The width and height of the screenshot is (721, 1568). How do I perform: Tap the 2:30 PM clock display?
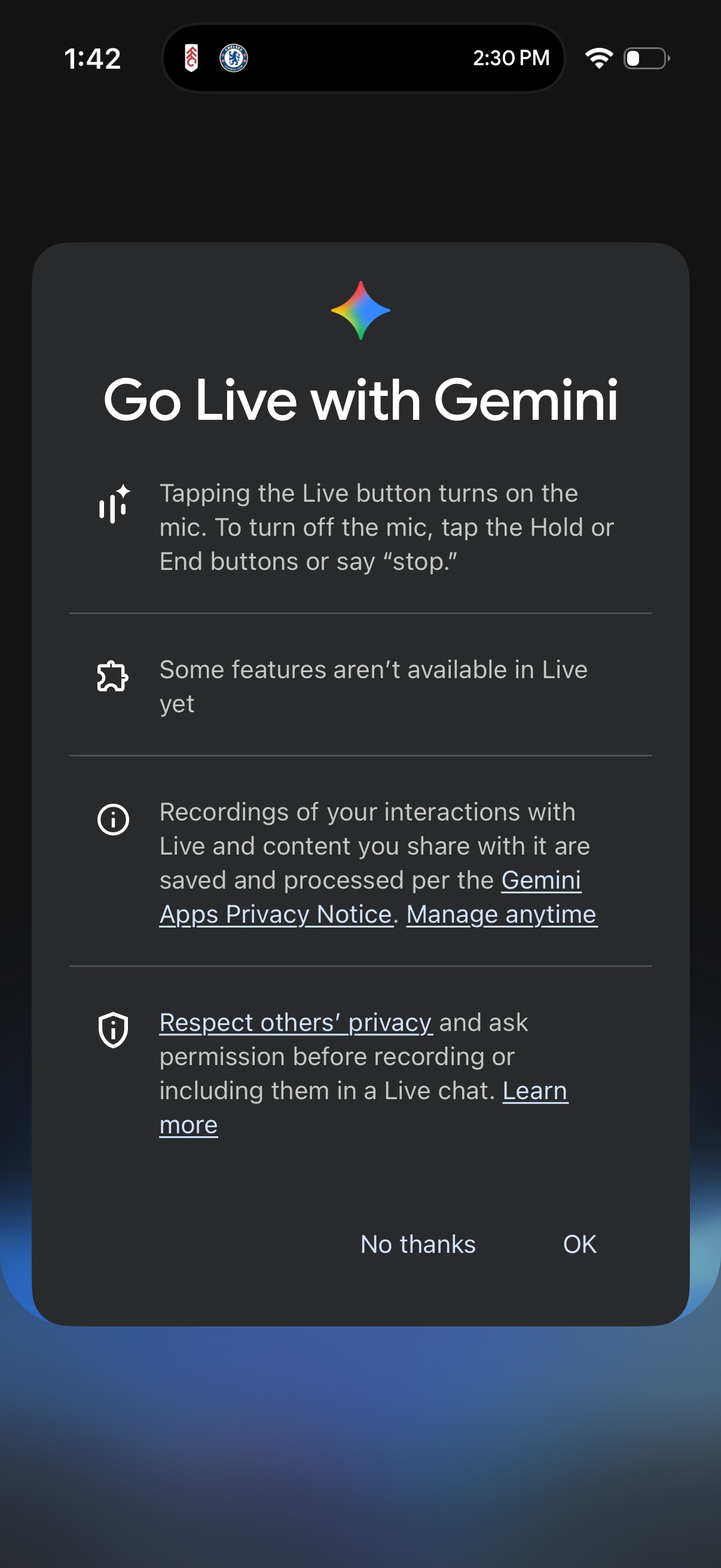pos(511,58)
